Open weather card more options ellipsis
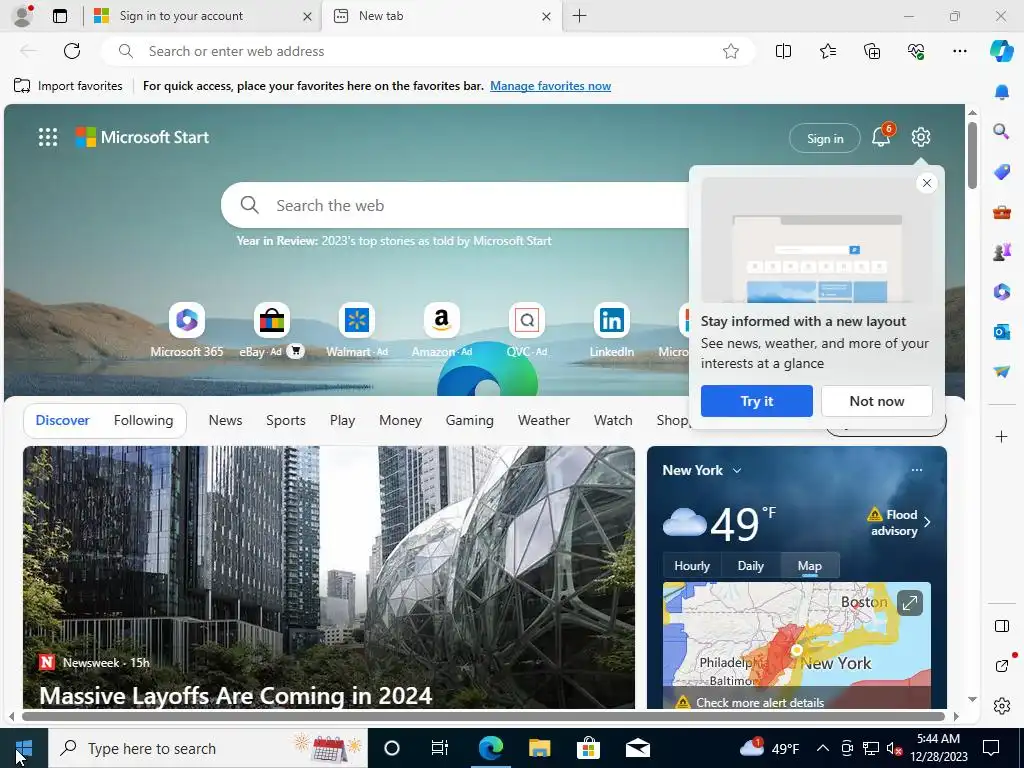 coord(917,470)
